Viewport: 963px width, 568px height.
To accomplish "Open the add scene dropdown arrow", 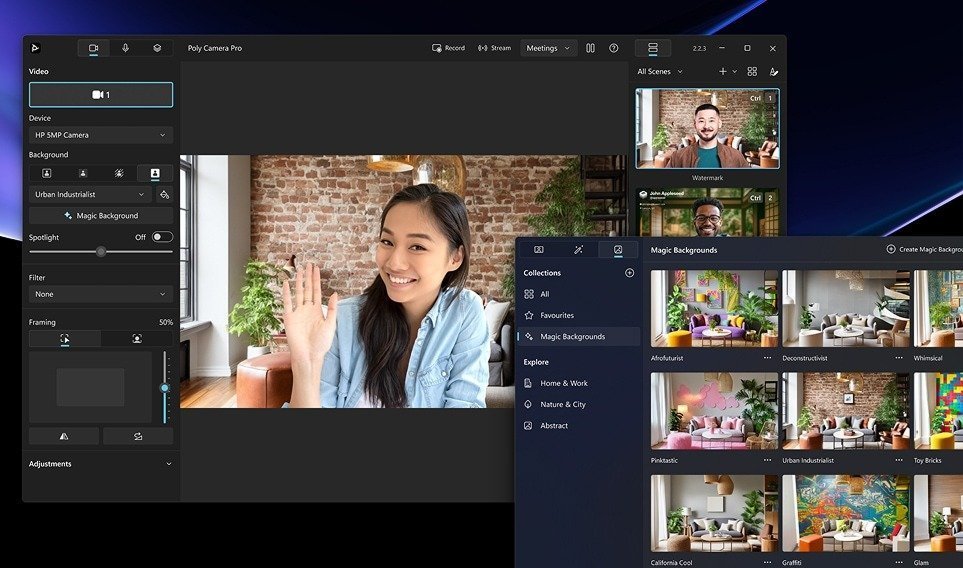I will pyautogui.click(x=735, y=72).
